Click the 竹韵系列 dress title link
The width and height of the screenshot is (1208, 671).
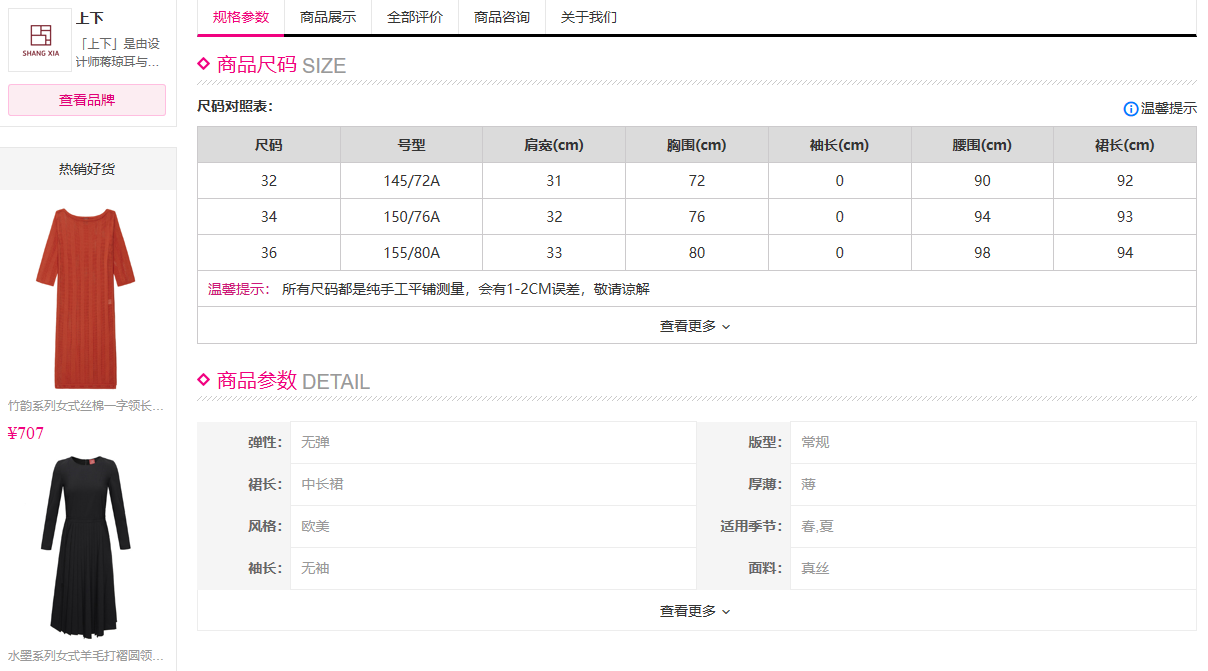pyautogui.click(x=86, y=406)
